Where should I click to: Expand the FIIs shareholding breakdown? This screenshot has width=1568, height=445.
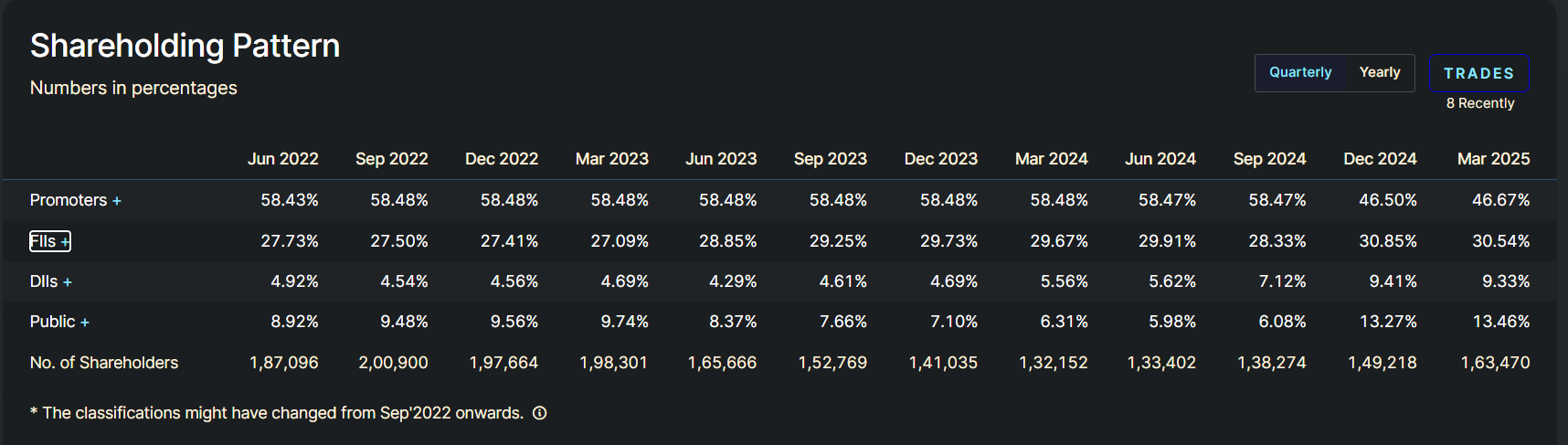point(50,241)
